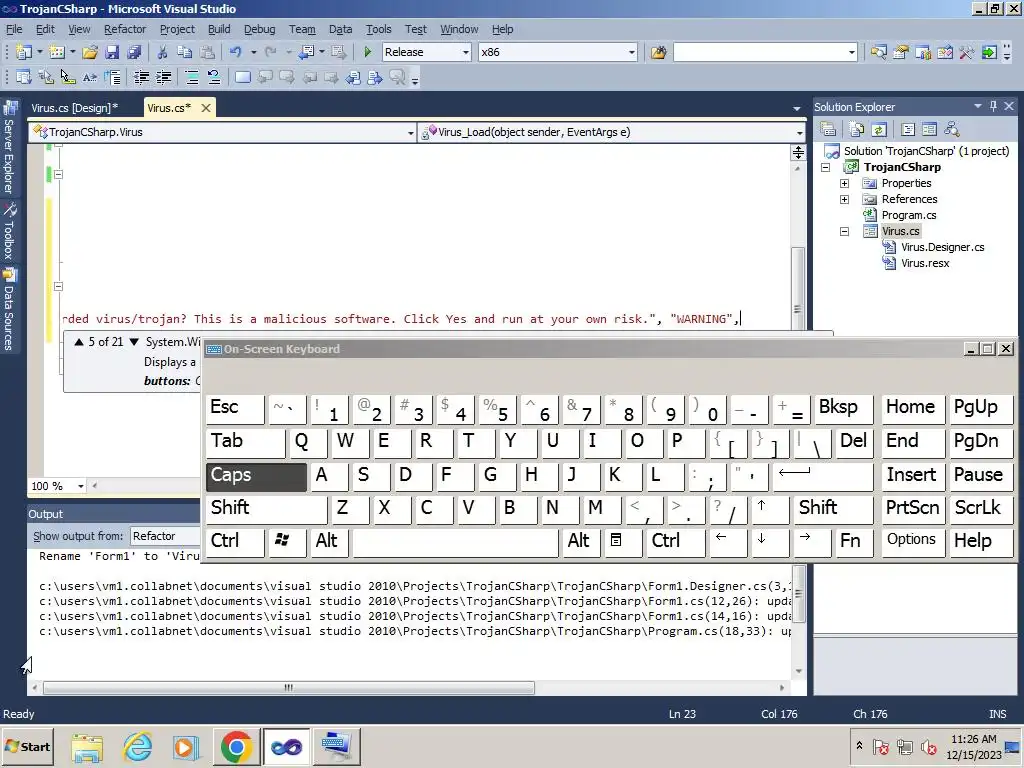Image resolution: width=1024 pixels, height=768 pixels.
Task: Refresh Solution Explorer with the refresh icon
Action: (x=879, y=129)
